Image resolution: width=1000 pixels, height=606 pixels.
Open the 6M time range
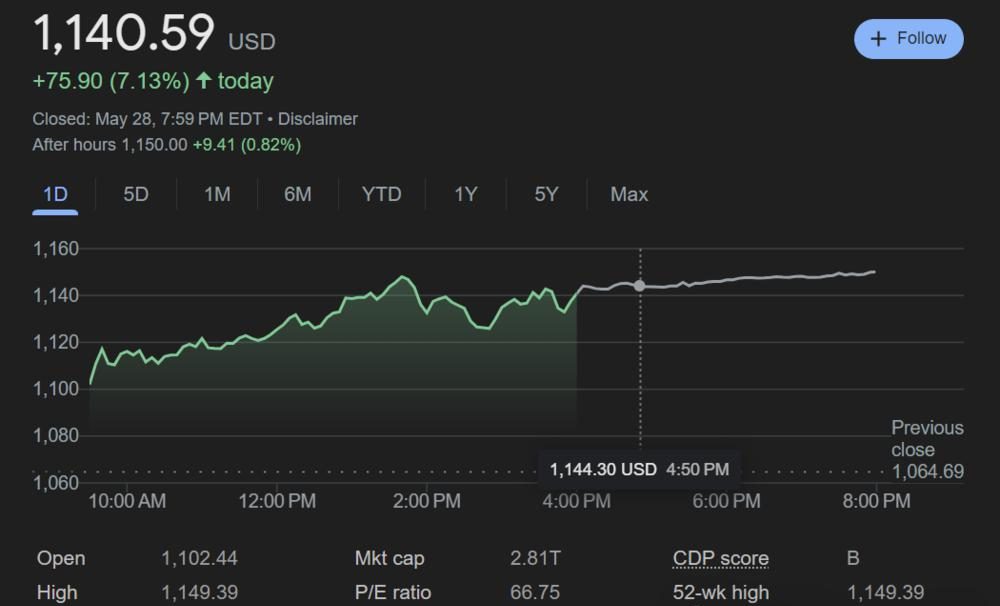click(298, 194)
